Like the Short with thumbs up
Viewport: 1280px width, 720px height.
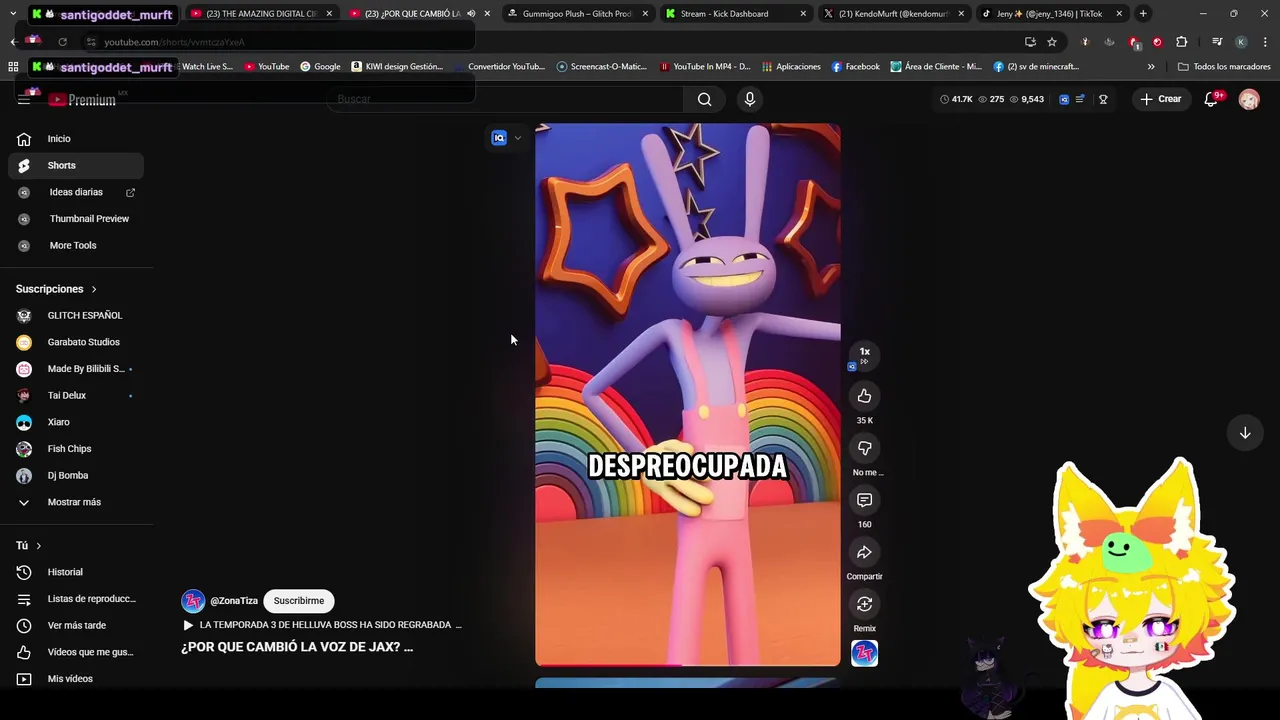(864, 396)
